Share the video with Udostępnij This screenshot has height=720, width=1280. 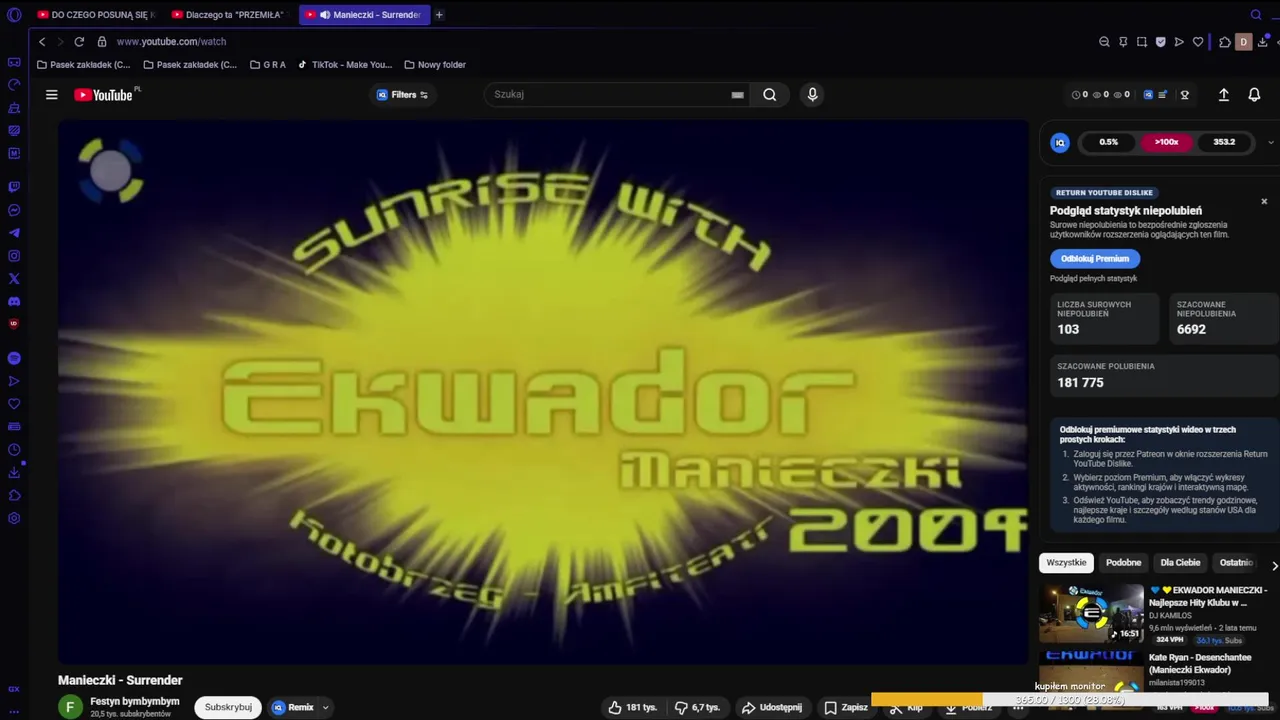point(771,707)
